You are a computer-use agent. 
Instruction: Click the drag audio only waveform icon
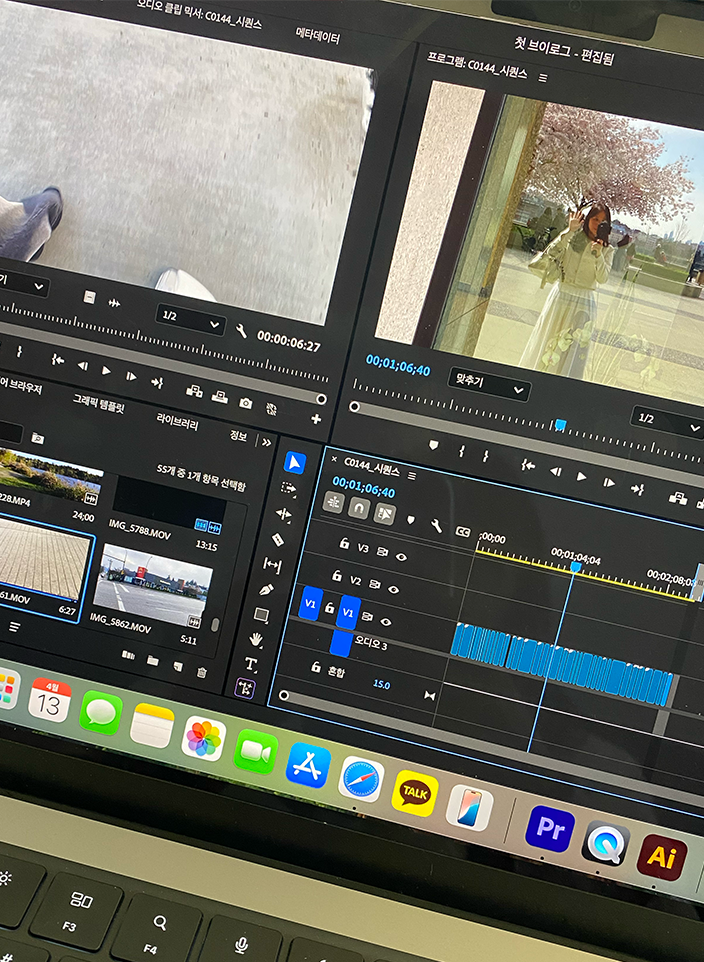tap(114, 303)
